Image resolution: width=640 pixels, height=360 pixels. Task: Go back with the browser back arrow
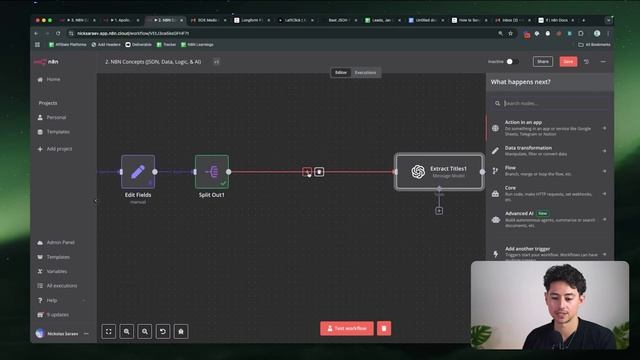click(x=36, y=33)
